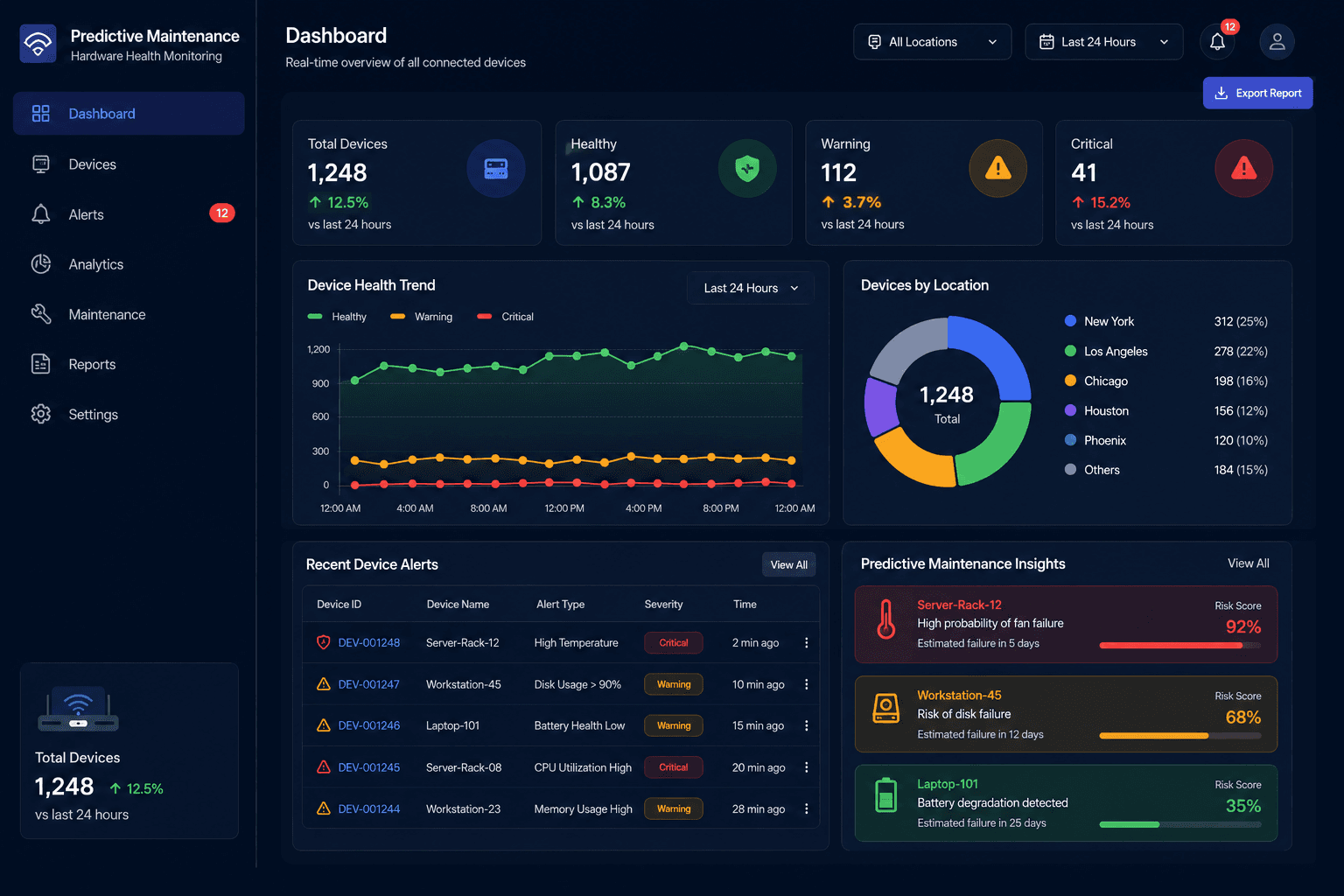The height and width of the screenshot is (896, 1344).
Task: Toggle the Warning legend in trend chart
Action: coord(421,317)
